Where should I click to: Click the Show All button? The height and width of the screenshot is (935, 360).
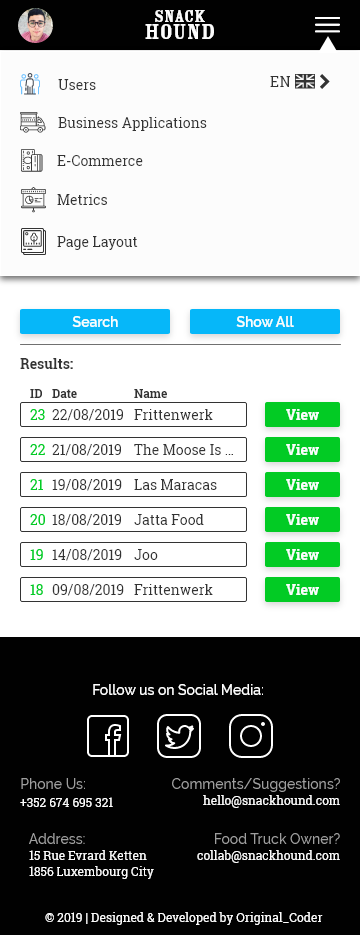click(x=265, y=321)
